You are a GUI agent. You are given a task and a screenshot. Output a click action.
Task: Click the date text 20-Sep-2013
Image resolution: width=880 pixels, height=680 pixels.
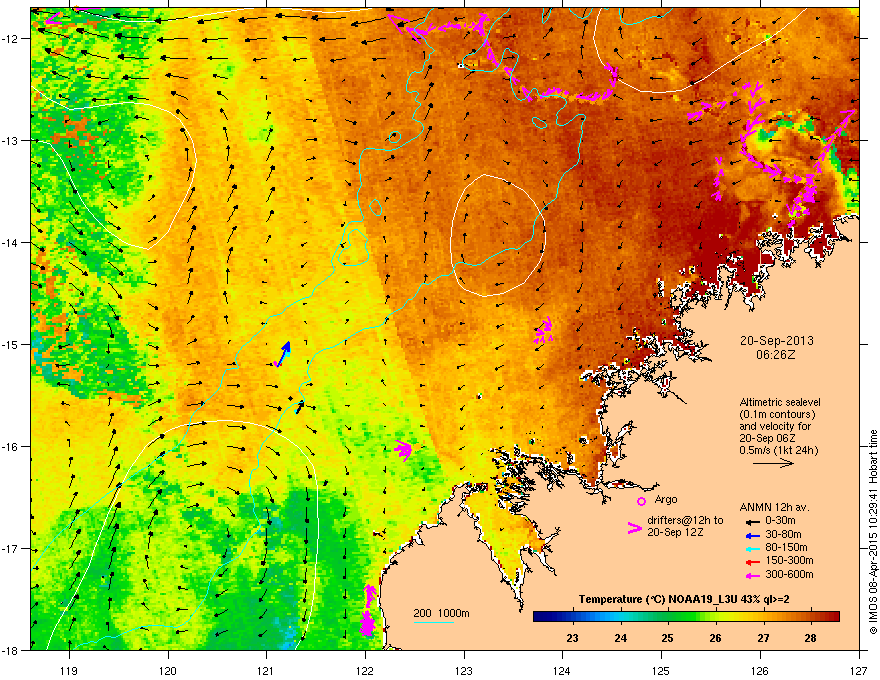click(777, 341)
